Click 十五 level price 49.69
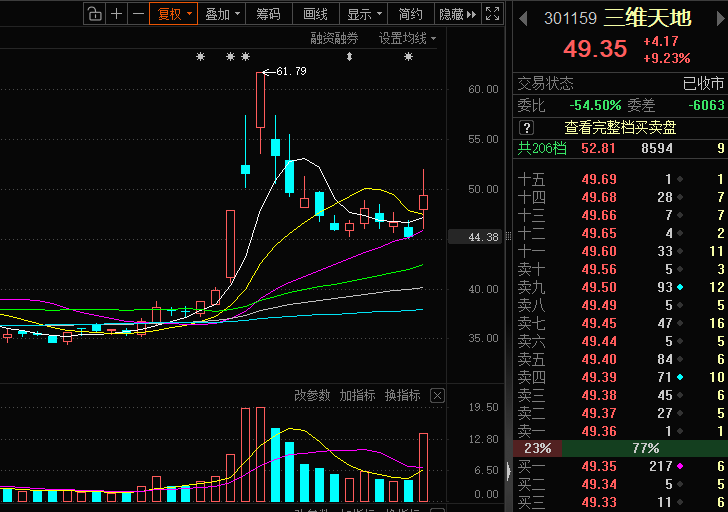 599,179
